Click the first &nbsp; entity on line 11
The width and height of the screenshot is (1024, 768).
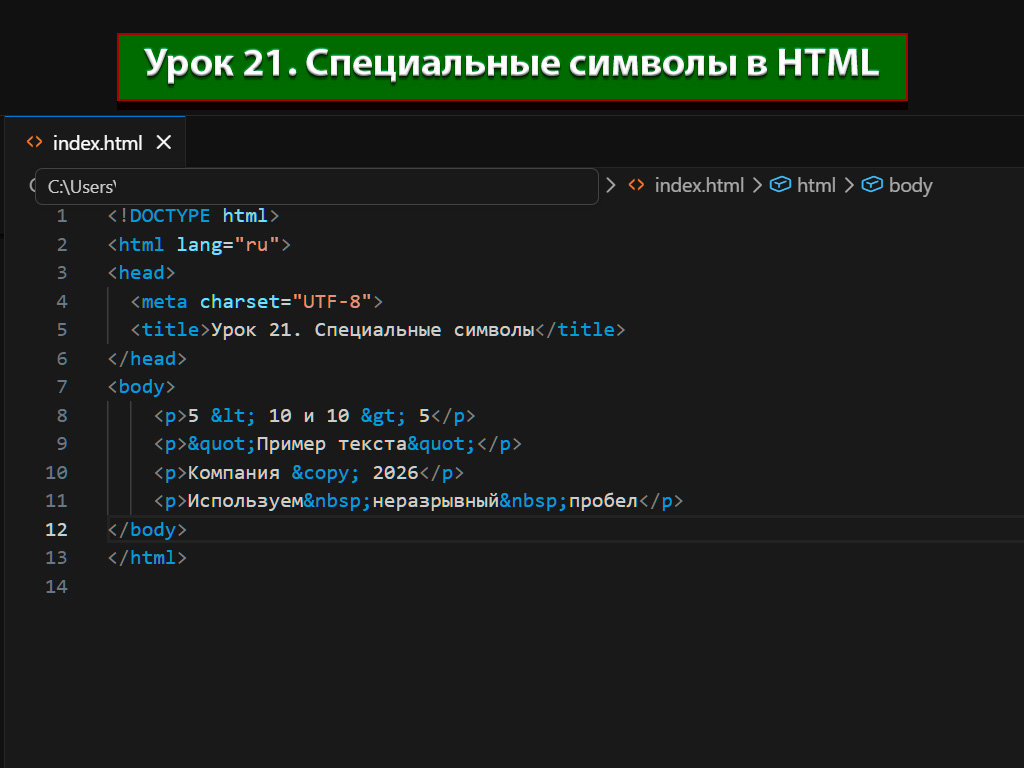[x=338, y=501]
